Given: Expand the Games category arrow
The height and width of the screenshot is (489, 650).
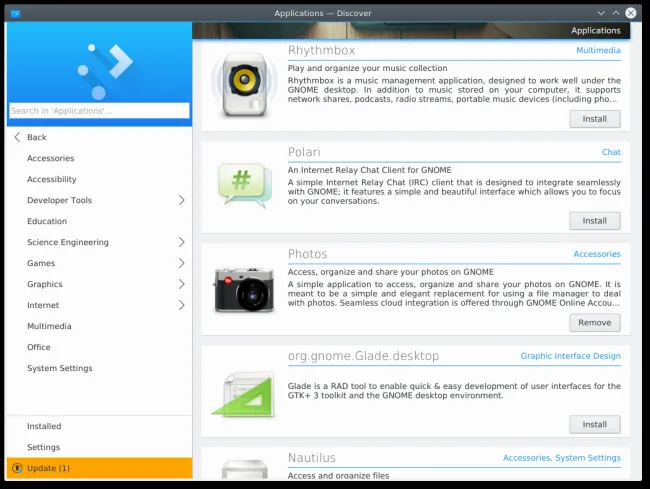Looking at the screenshot, I should pyautogui.click(x=182, y=263).
